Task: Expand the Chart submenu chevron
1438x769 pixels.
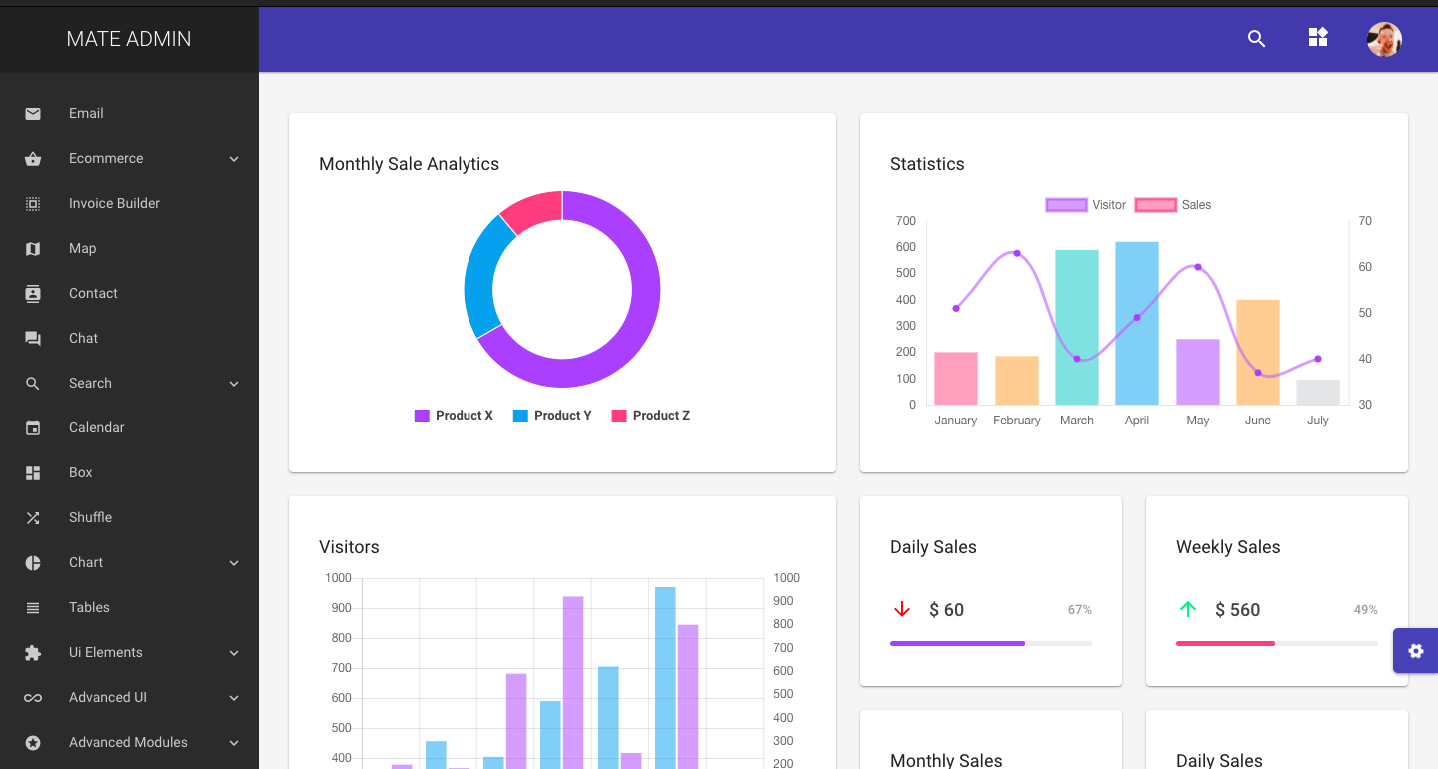Action: coord(234,563)
